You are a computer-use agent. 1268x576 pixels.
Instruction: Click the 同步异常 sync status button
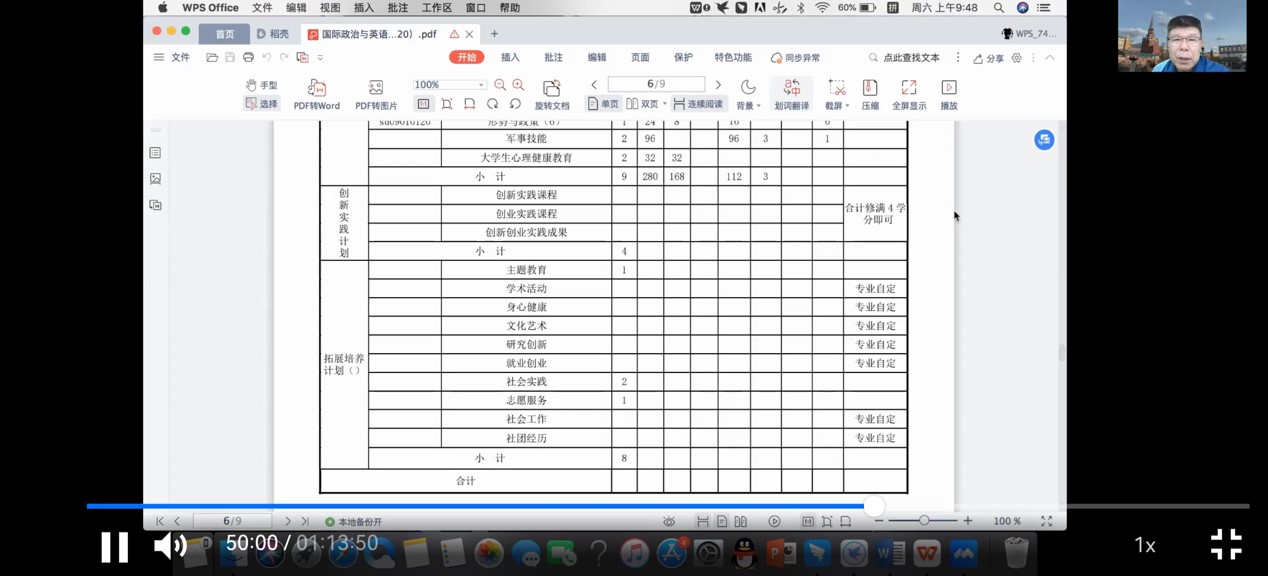pos(796,58)
